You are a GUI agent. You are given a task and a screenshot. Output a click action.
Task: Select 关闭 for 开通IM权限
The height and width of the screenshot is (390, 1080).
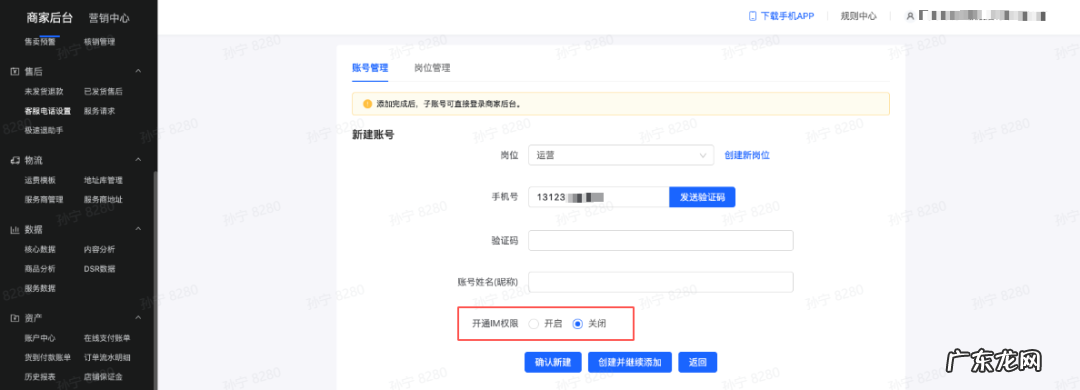click(x=578, y=323)
